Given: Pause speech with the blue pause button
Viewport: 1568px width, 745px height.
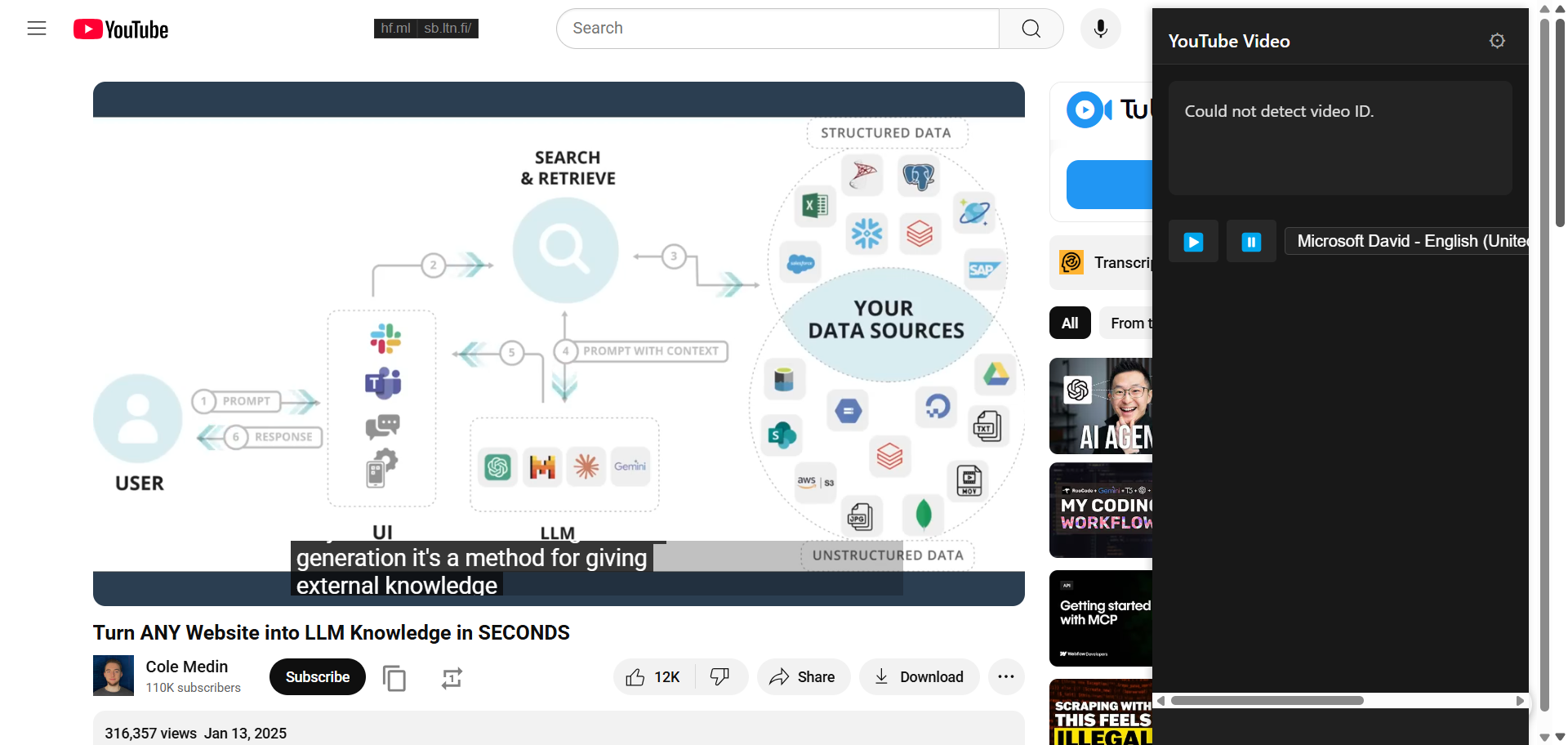Looking at the screenshot, I should pos(1251,242).
